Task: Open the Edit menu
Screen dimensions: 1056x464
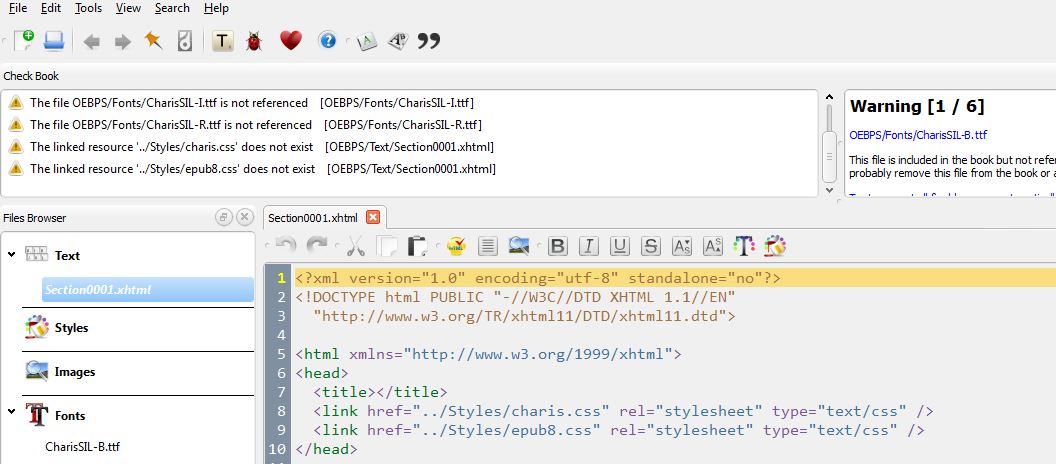Action: click(51, 8)
